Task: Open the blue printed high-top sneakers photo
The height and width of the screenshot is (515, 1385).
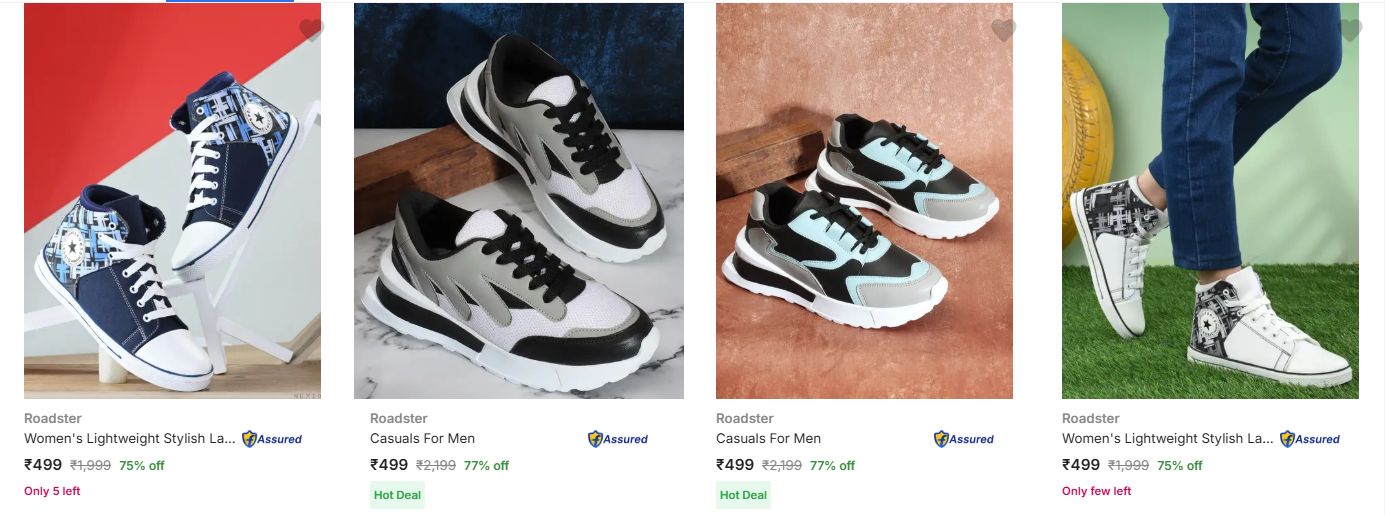Action: [x=172, y=201]
